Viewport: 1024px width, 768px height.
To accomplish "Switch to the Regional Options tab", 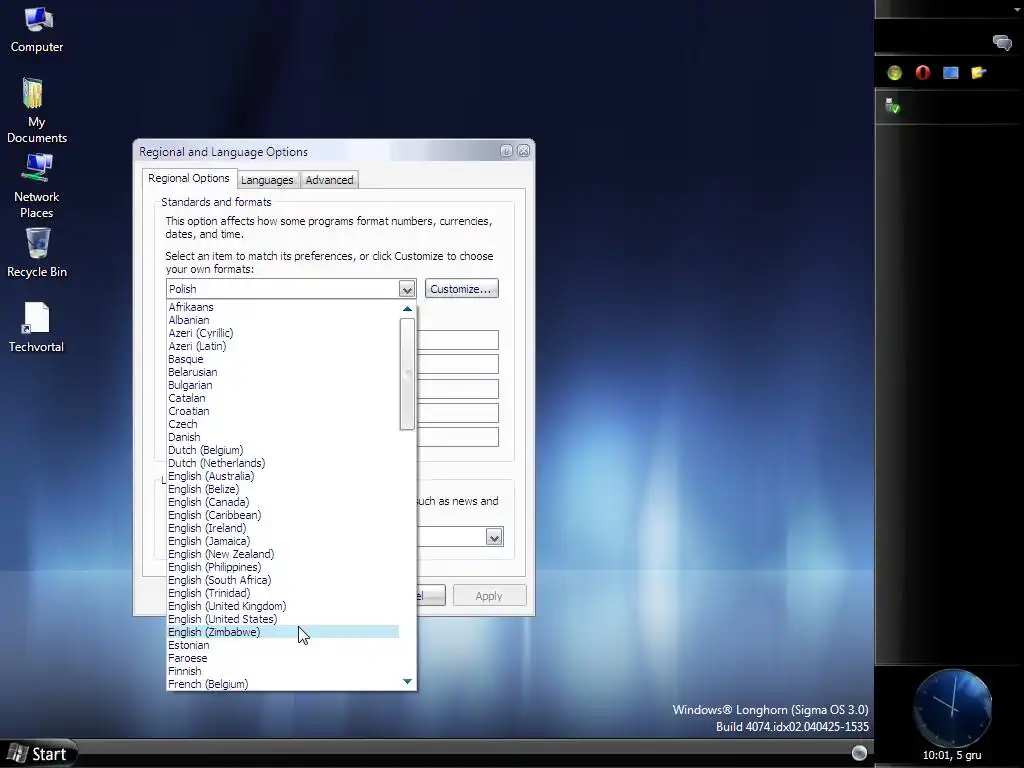I will (189, 178).
